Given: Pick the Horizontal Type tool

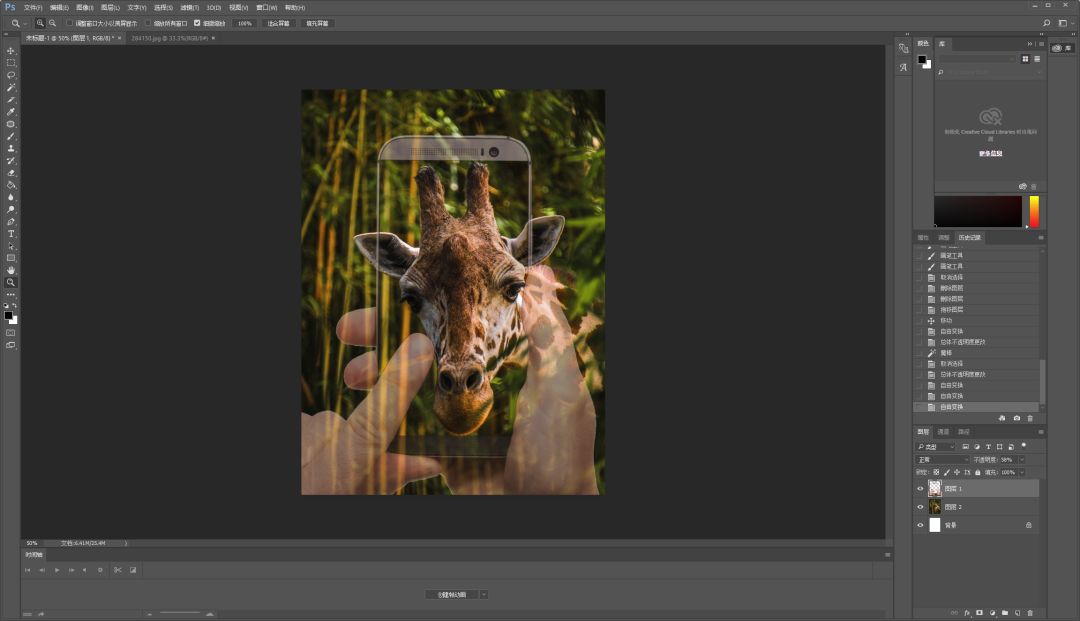Looking at the screenshot, I should [x=11, y=234].
